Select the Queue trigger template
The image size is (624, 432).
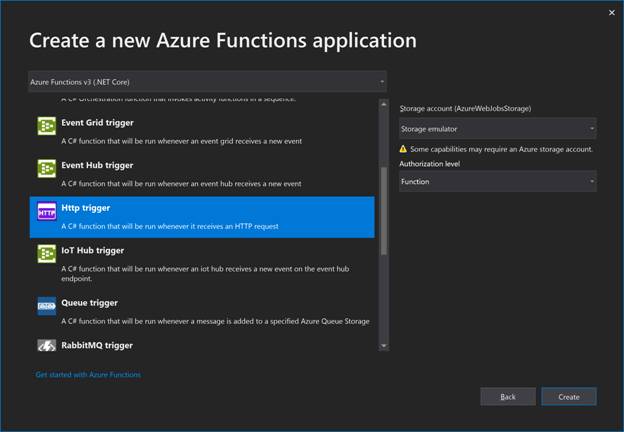[202, 312]
